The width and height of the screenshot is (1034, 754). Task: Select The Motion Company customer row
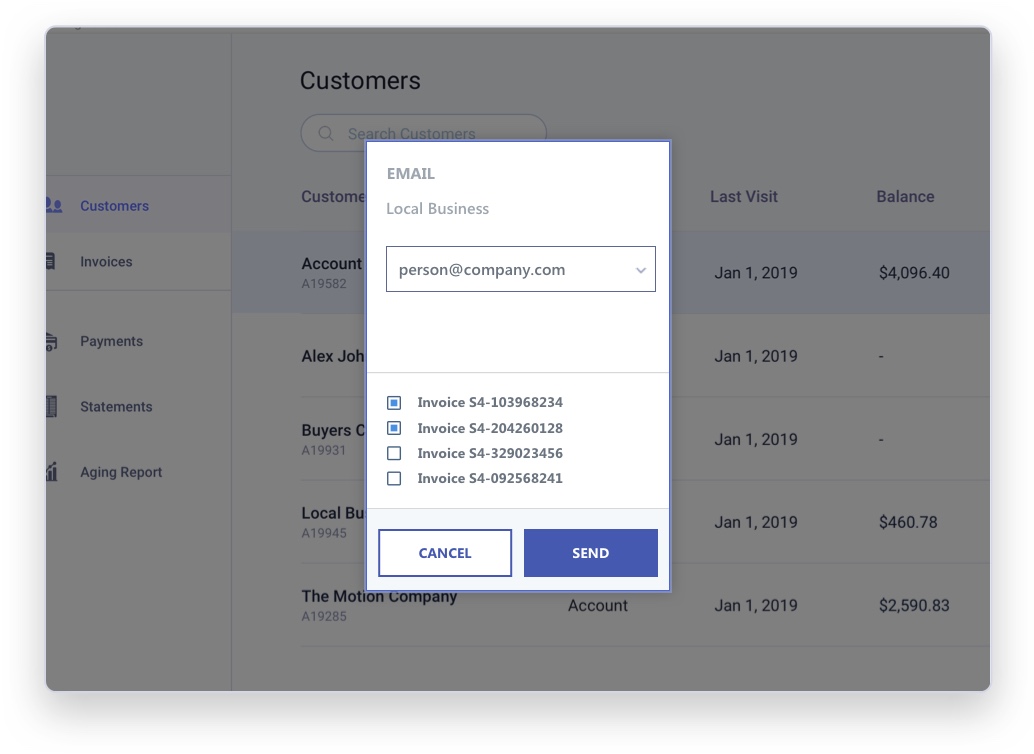(x=645, y=605)
